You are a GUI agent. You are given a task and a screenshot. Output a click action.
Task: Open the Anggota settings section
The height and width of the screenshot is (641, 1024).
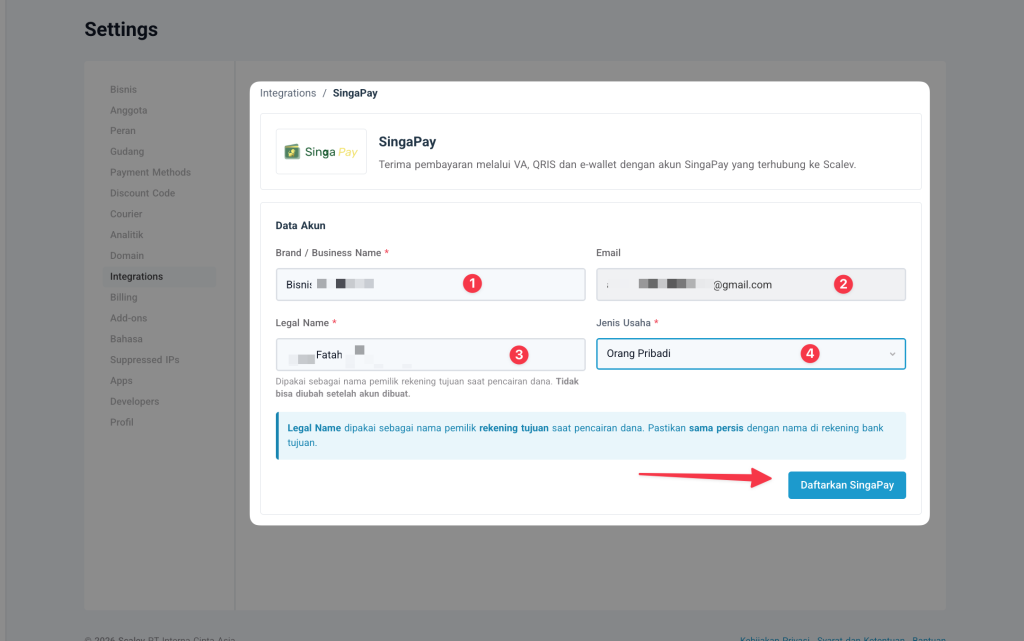click(129, 110)
